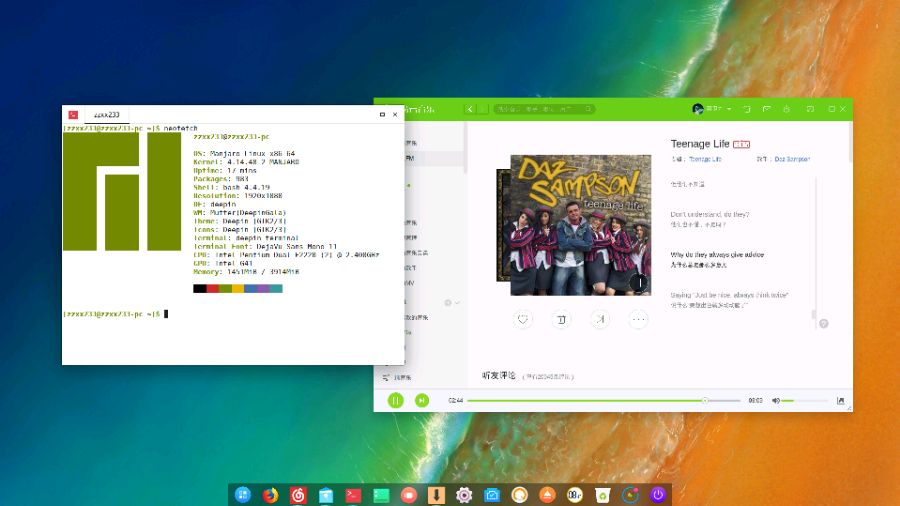This screenshot has height=506, width=900.
Task: Skip to the next track
Action: (422, 400)
